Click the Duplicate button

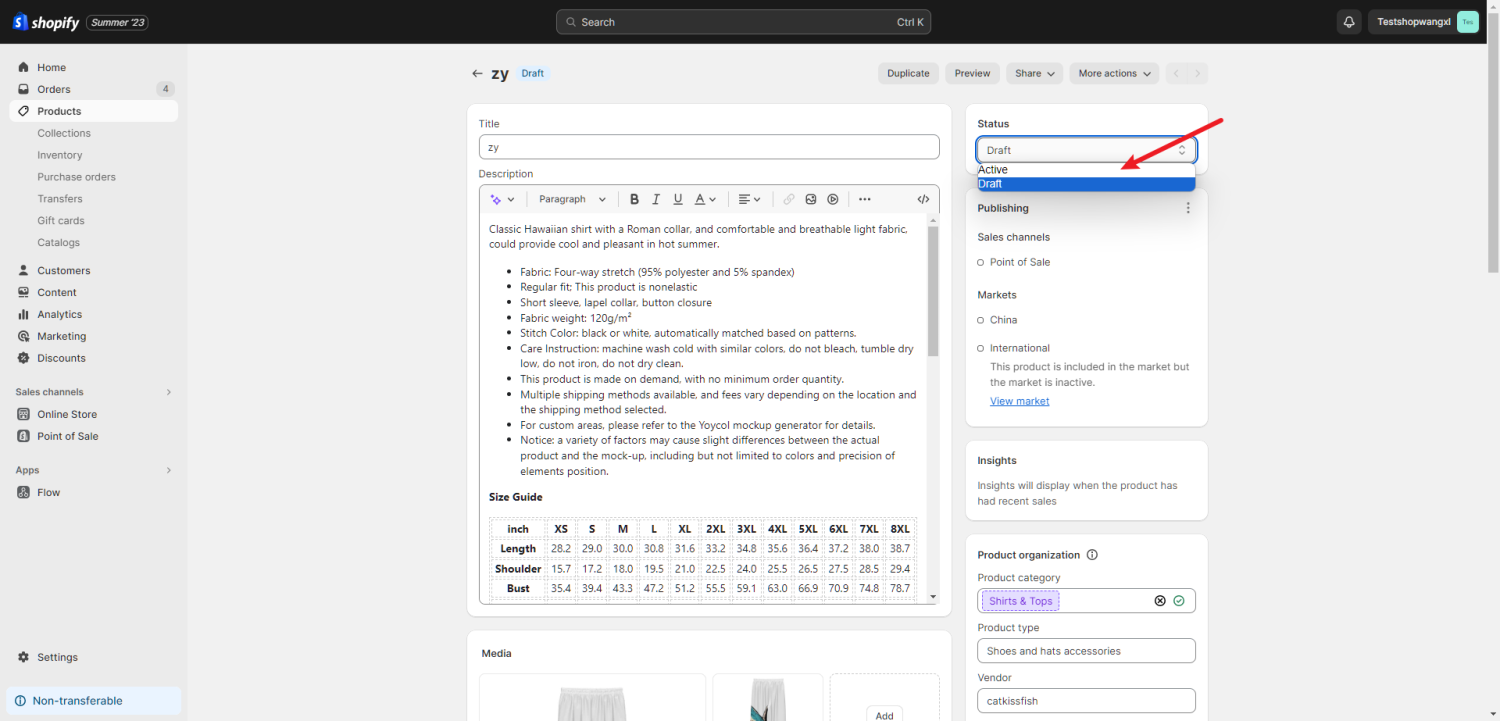click(x=908, y=73)
